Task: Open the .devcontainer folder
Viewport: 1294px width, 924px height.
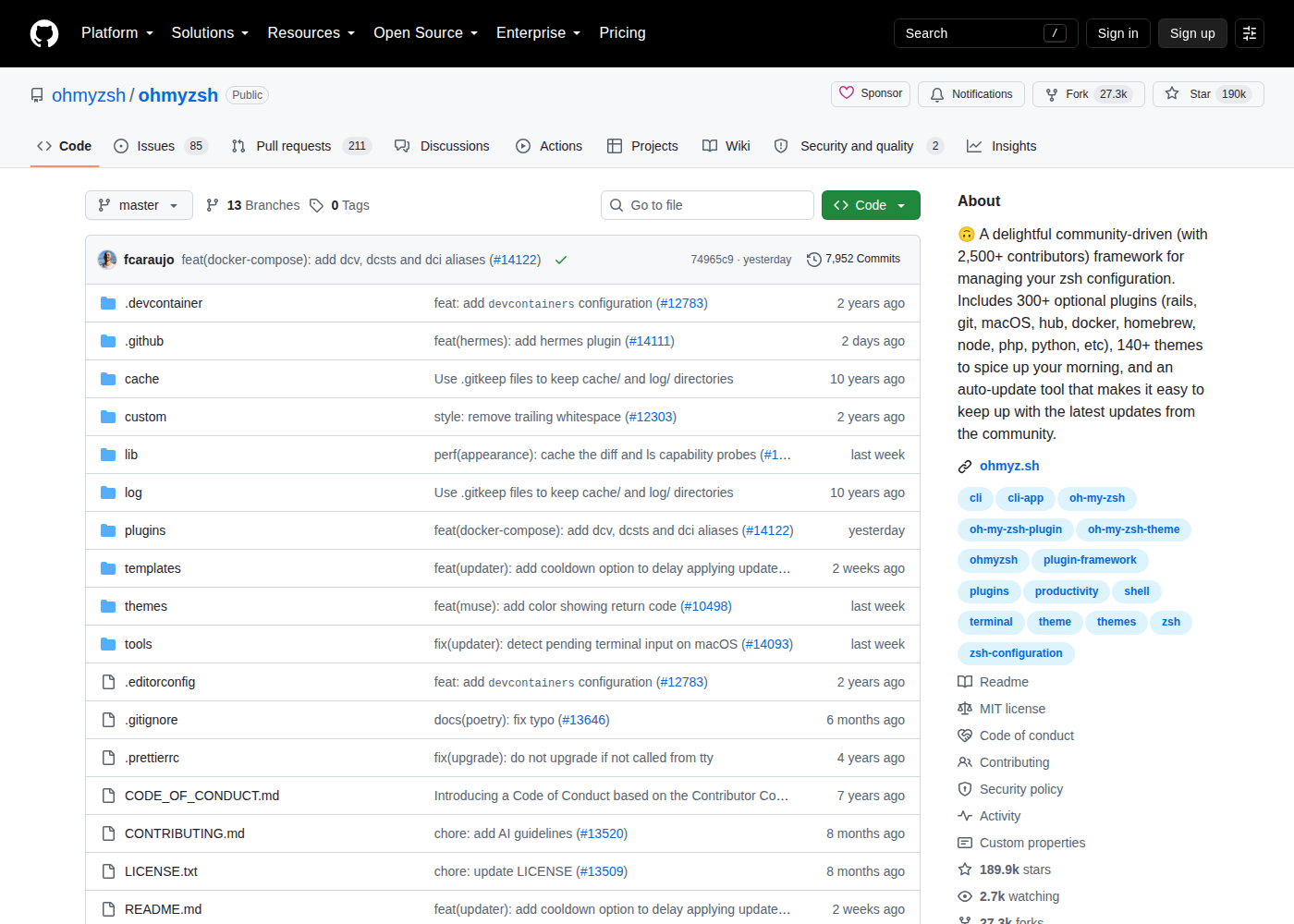Action: coord(164,303)
